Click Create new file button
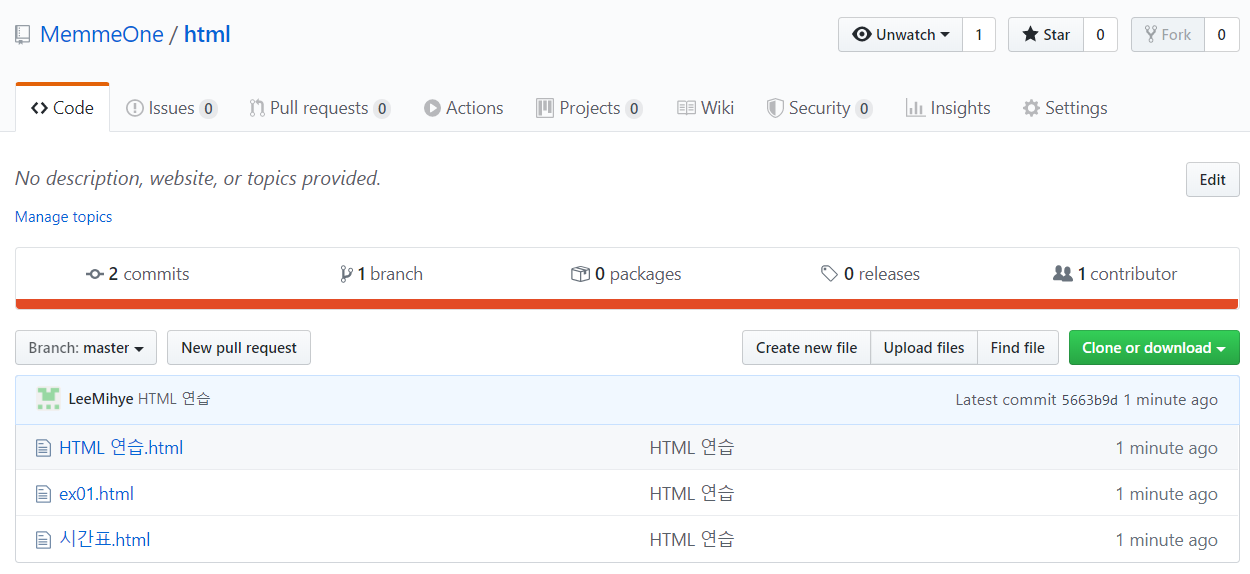 (806, 348)
